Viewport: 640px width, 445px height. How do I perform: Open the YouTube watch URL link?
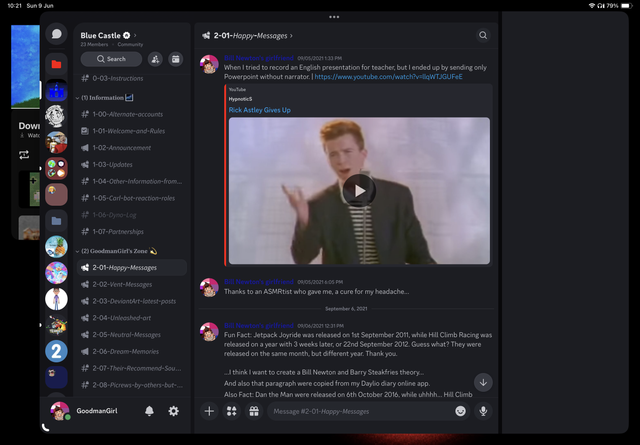[388, 77]
